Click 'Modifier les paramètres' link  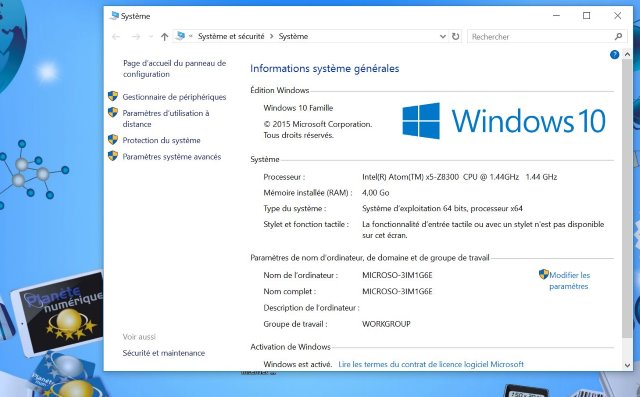pyautogui.click(x=569, y=281)
